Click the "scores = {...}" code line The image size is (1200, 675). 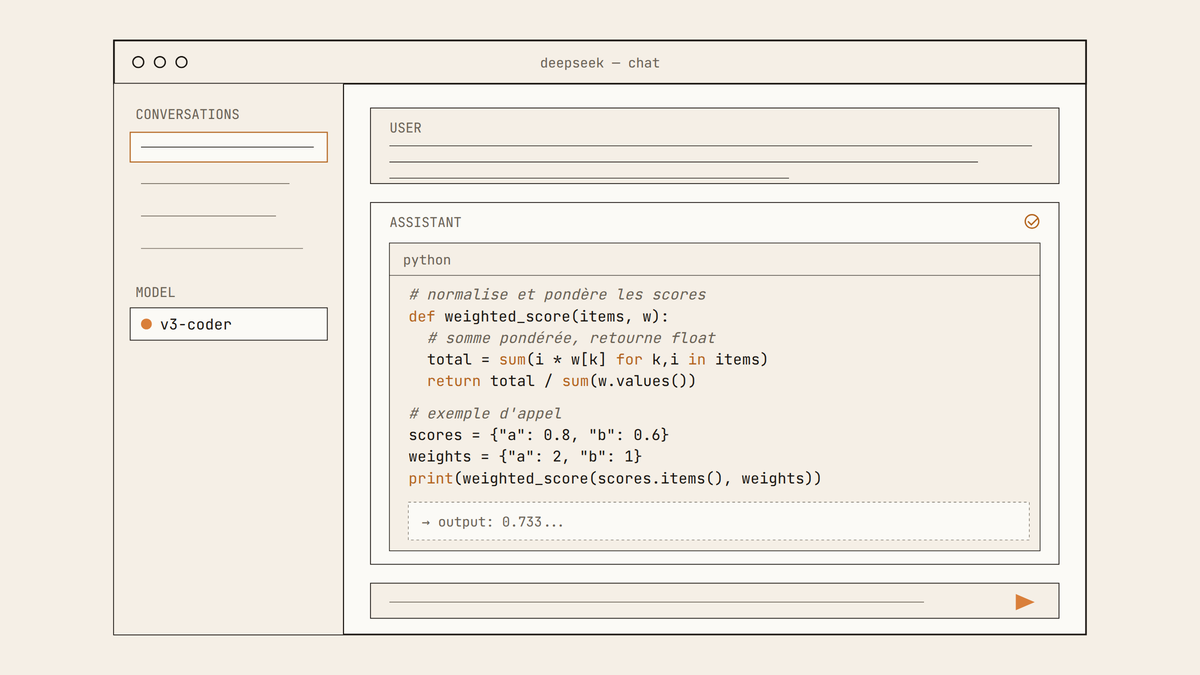pos(538,435)
